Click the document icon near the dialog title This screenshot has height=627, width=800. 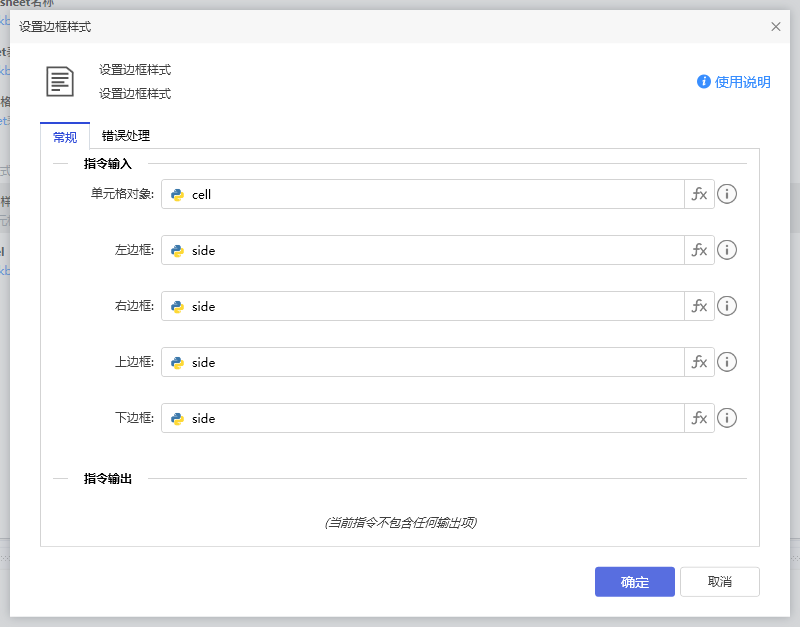[60, 82]
